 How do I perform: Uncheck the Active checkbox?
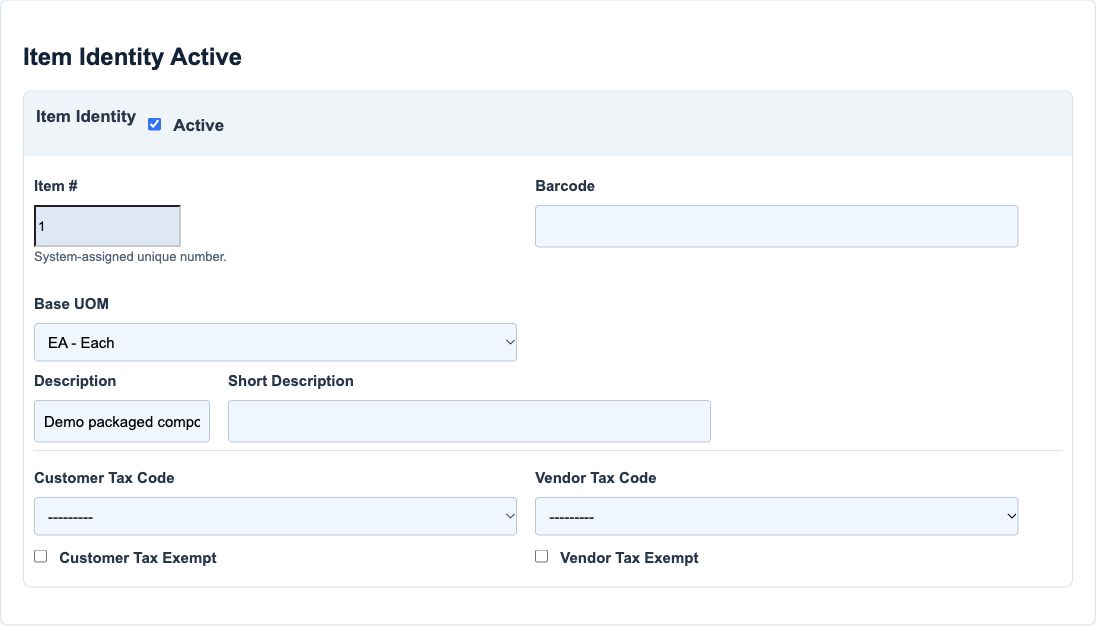pyautogui.click(x=154, y=124)
